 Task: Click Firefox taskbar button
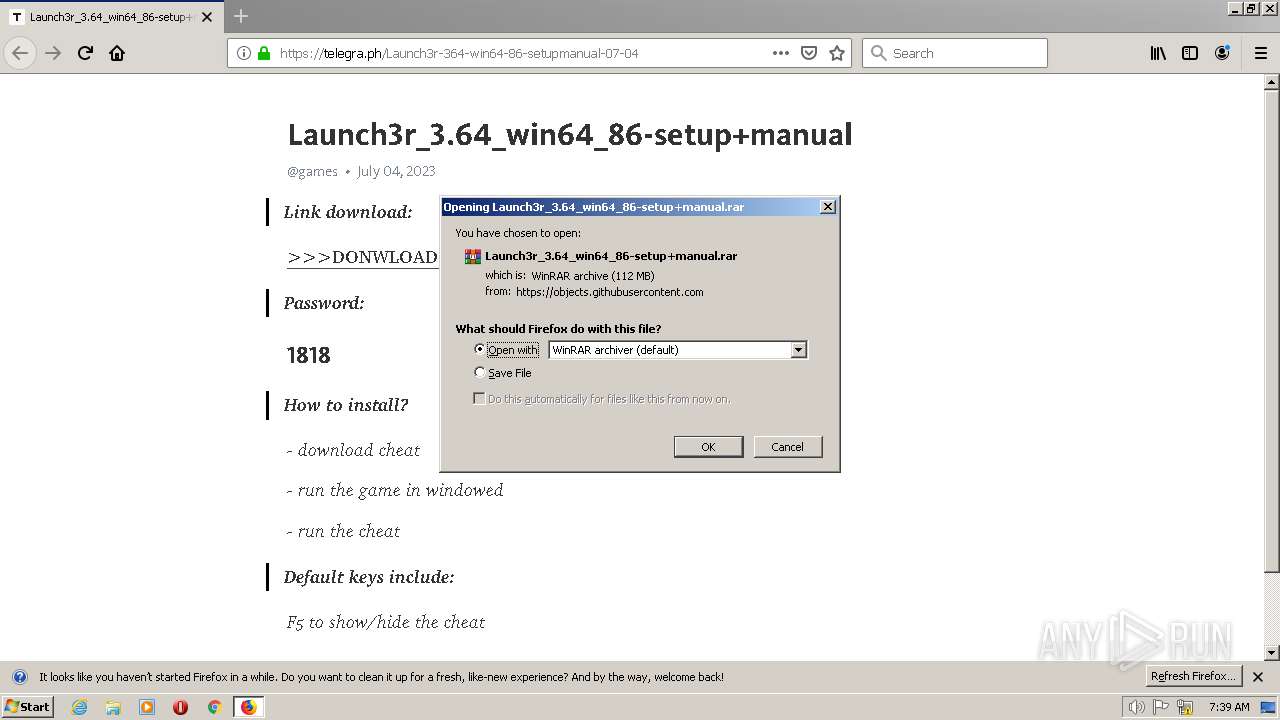coord(248,707)
